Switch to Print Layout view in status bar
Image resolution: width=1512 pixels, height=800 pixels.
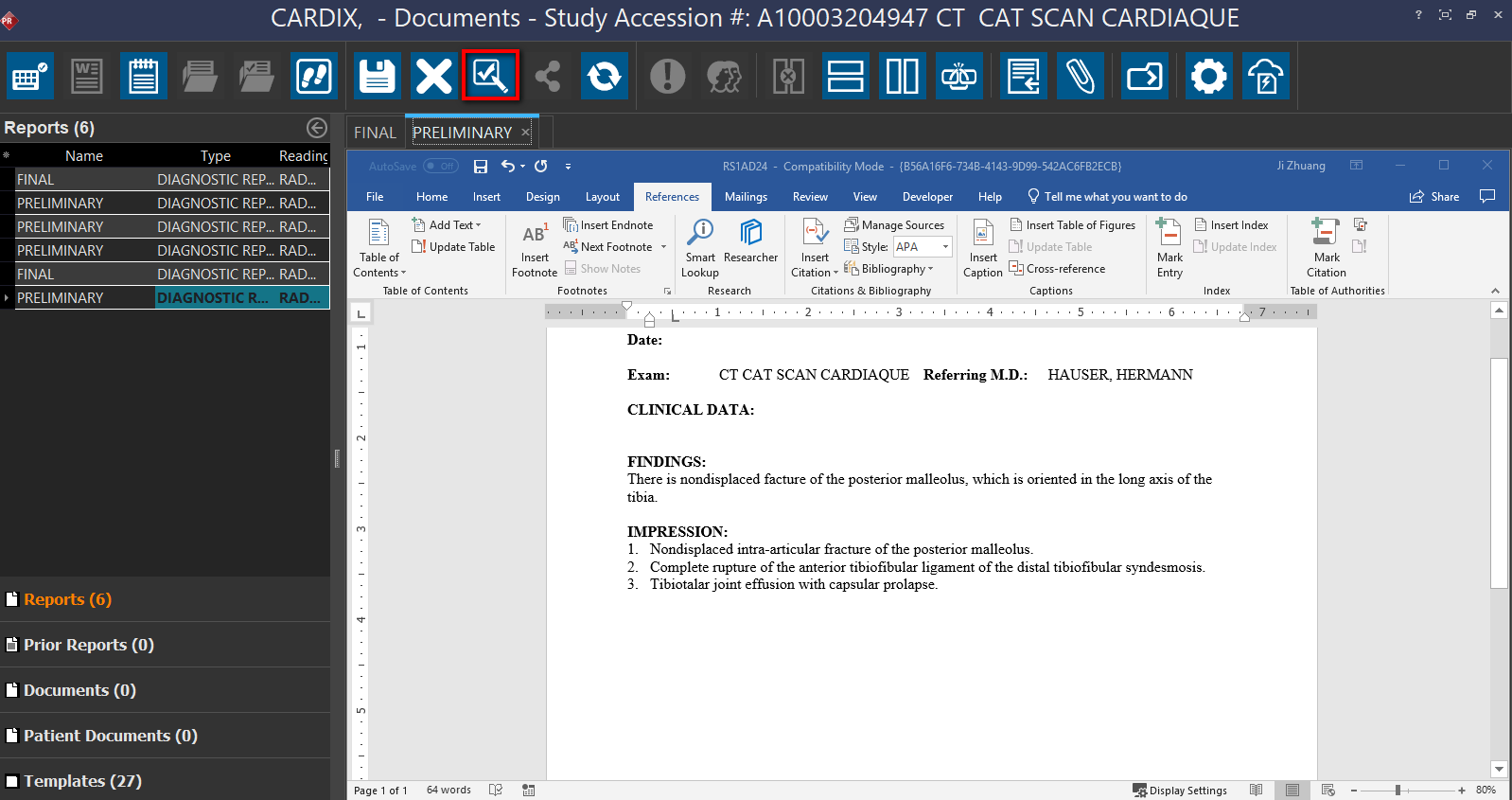[x=1292, y=790]
